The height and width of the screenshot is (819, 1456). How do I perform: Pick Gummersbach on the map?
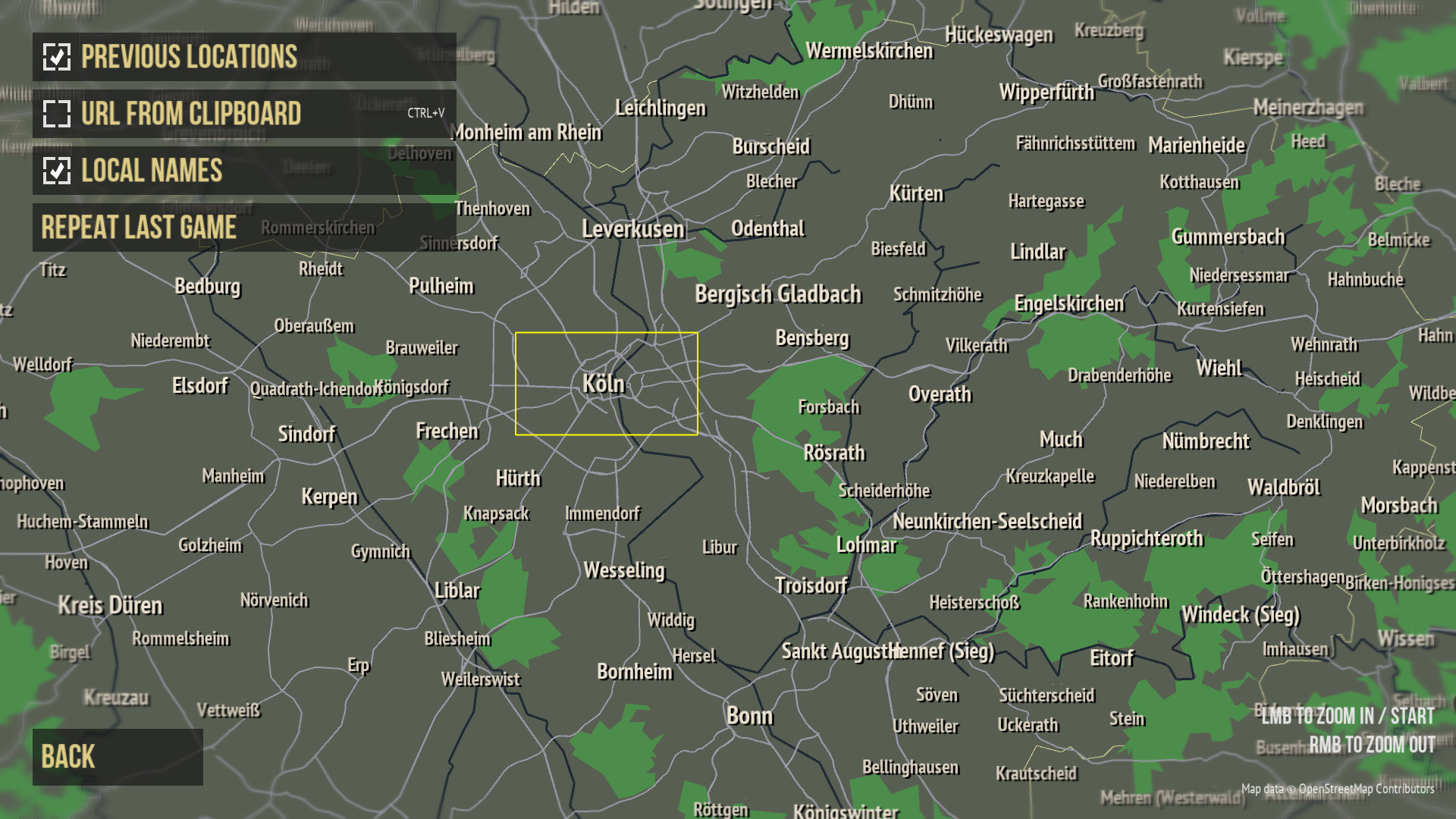coord(1228,237)
